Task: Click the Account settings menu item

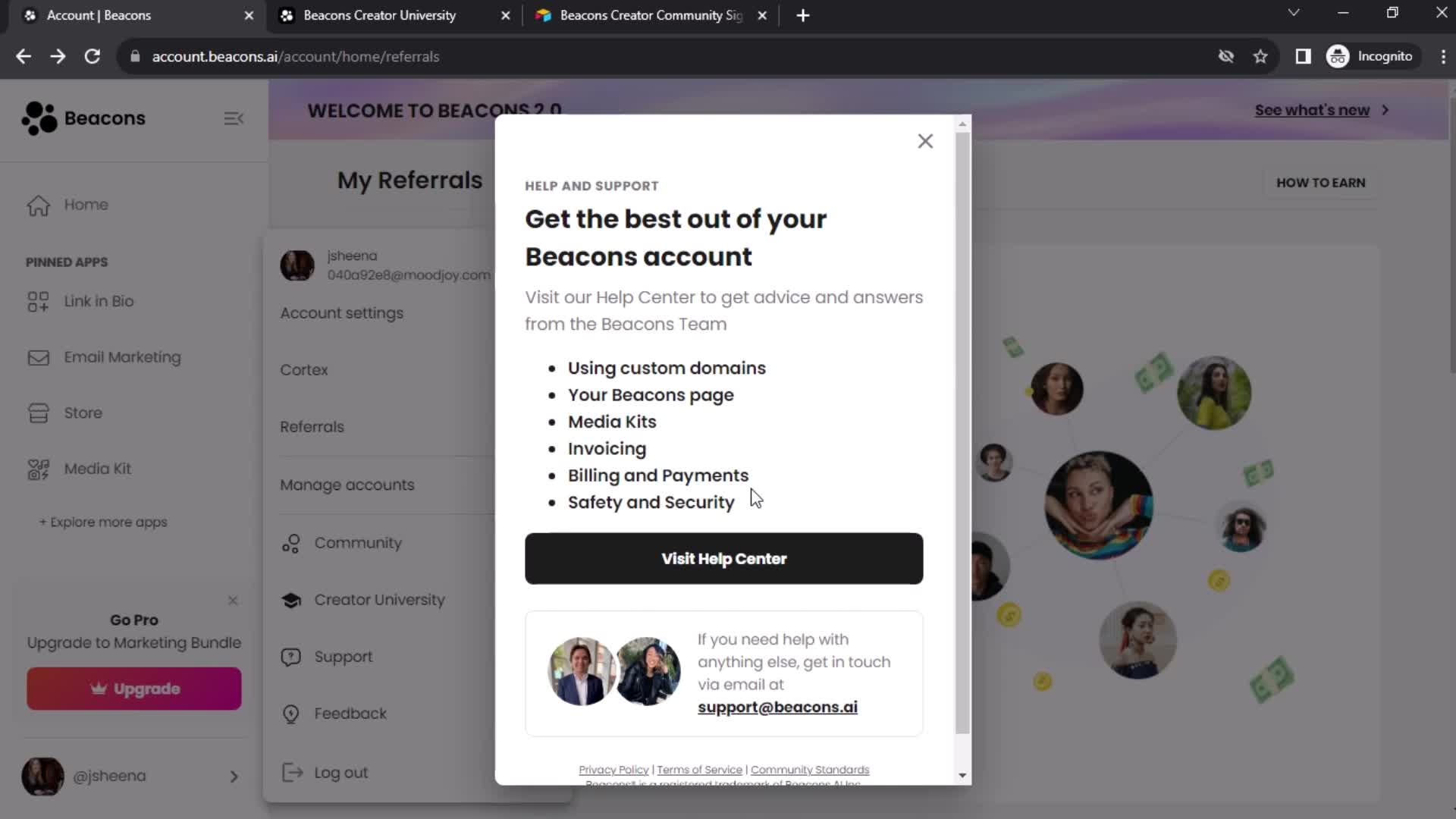Action: point(341,313)
